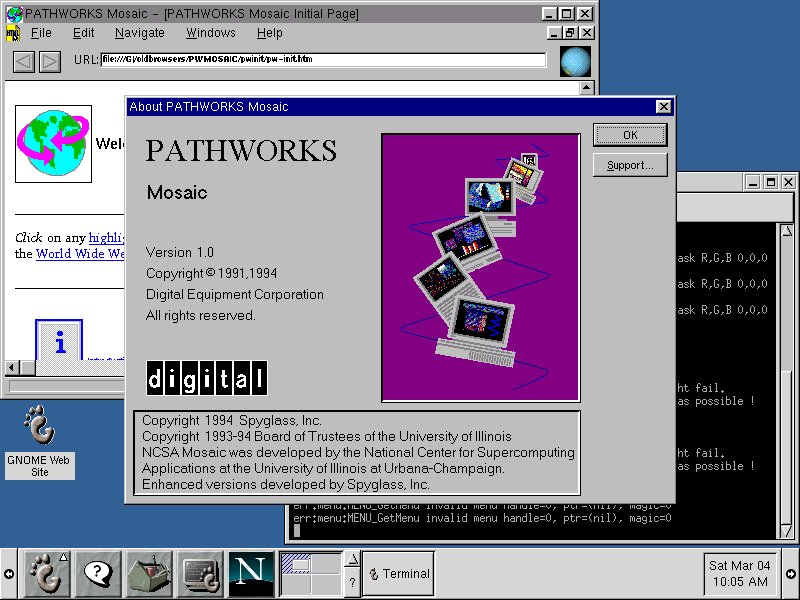Click 'Version 1.0' text in About dialog
Screen dimensions: 800x600
[180, 253]
